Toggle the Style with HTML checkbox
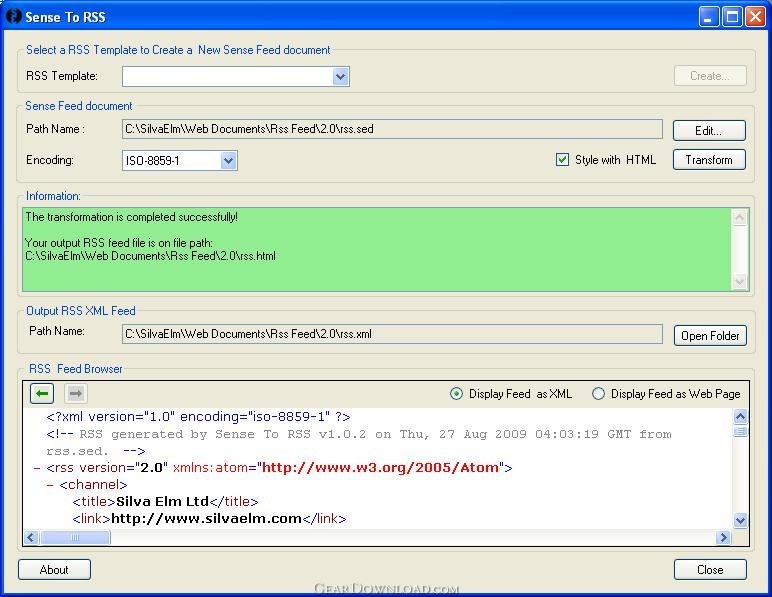 [x=562, y=159]
